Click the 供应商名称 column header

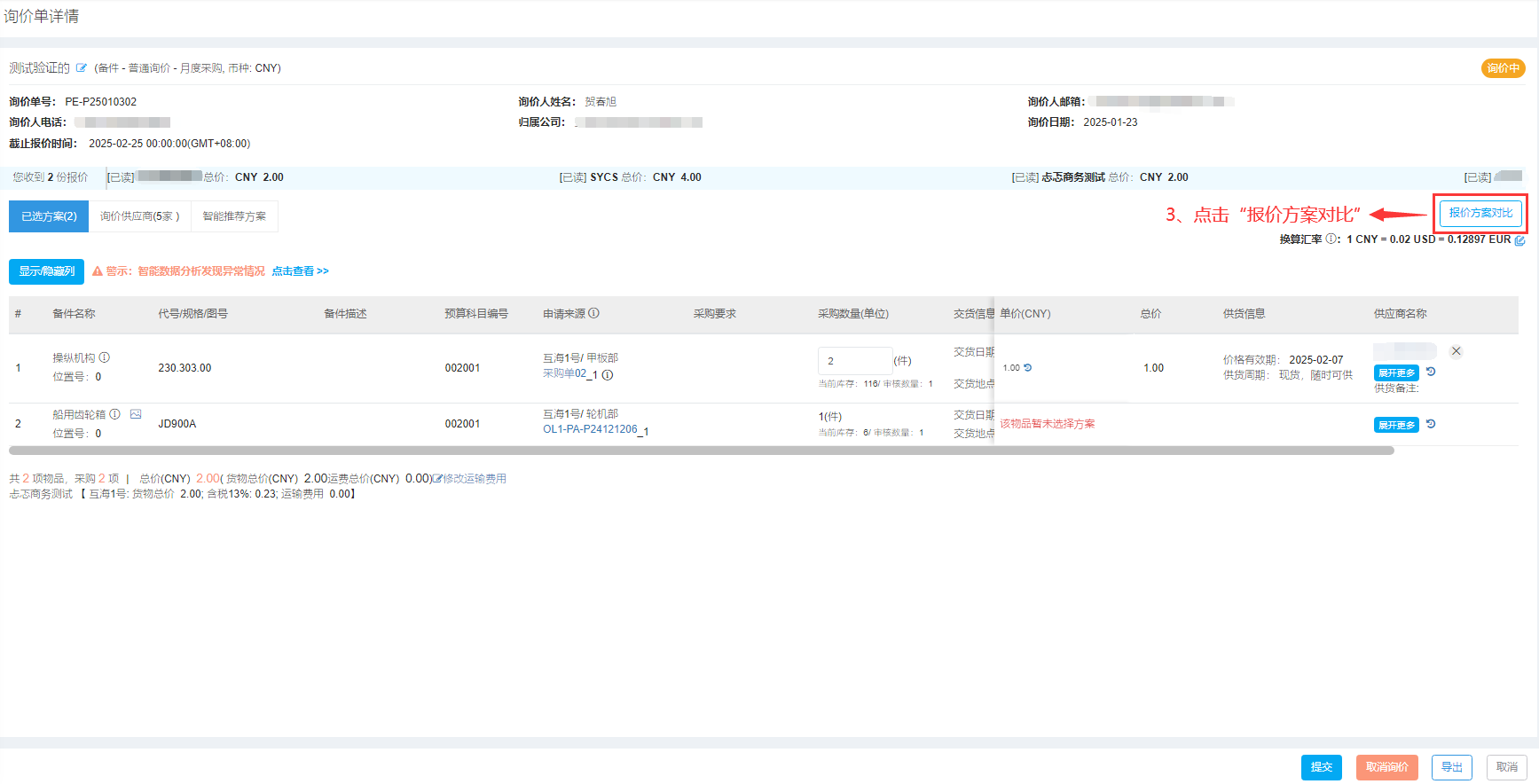point(1400,314)
